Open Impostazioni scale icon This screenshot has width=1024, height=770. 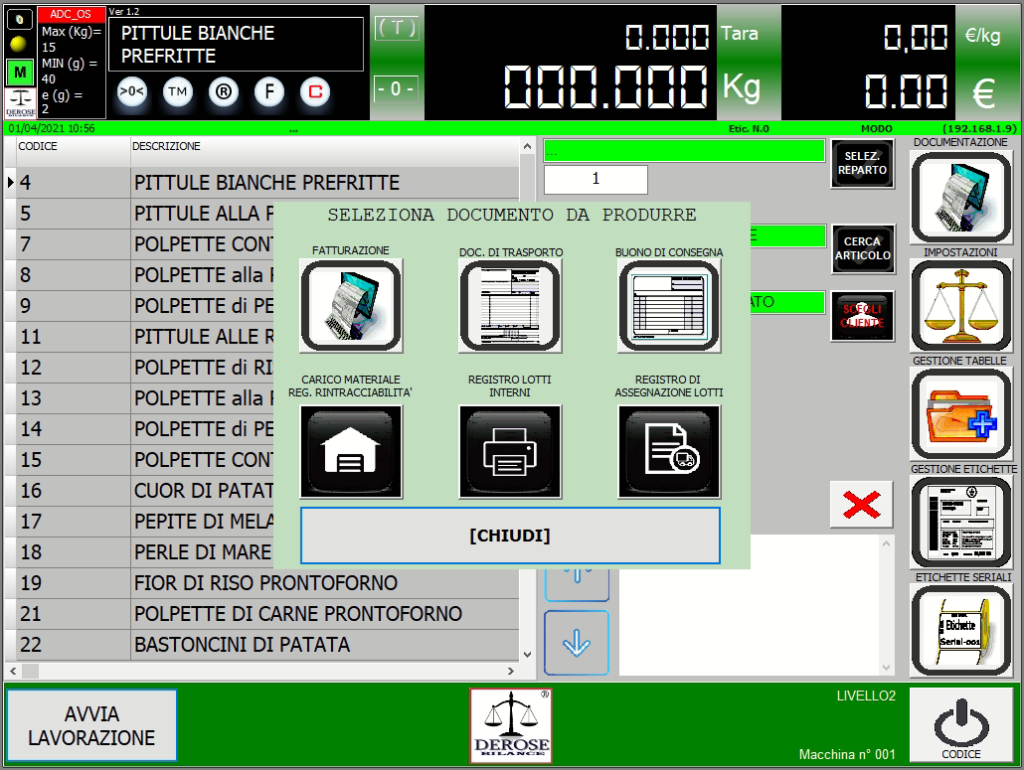[960, 305]
